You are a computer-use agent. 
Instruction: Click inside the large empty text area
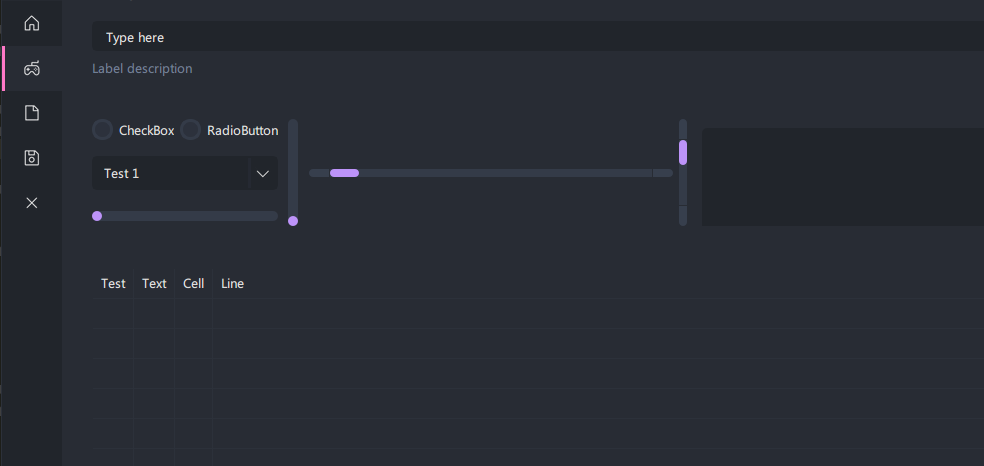coord(842,177)
